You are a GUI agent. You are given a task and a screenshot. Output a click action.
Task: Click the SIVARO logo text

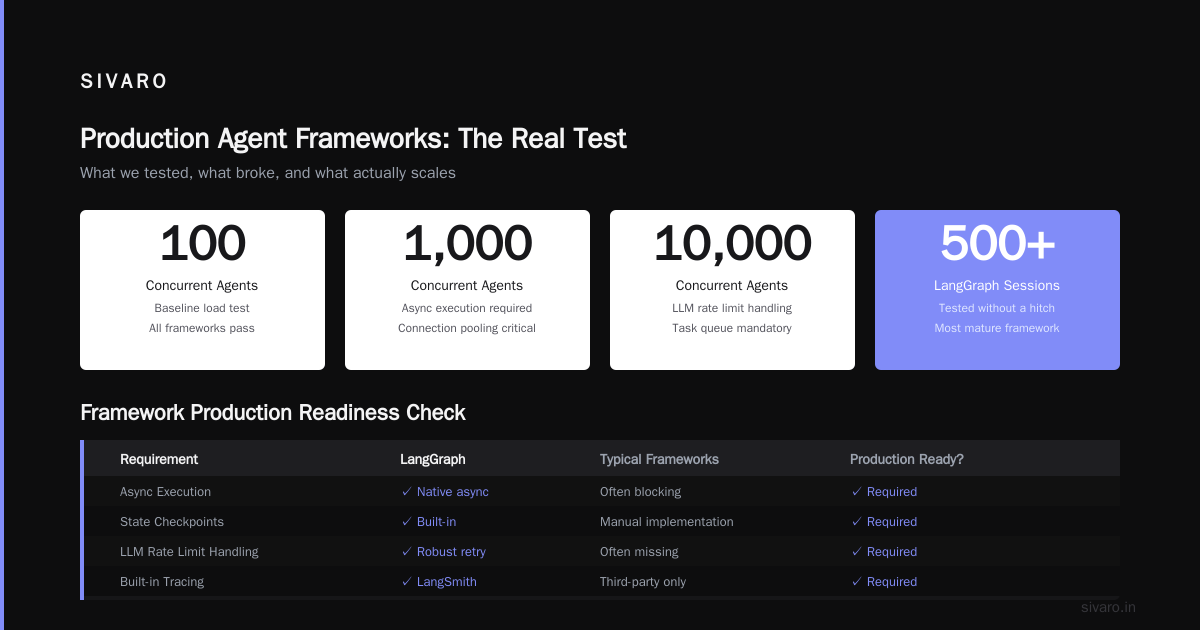click(124, 82)
